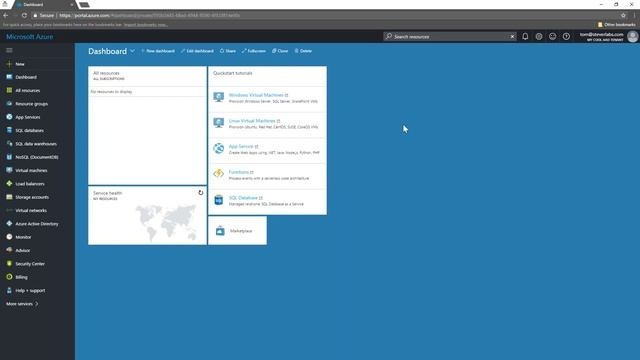The height and width of the screenshot is (360, 640).
Task: Click the All resources tile title
Action: coord(106,73)
